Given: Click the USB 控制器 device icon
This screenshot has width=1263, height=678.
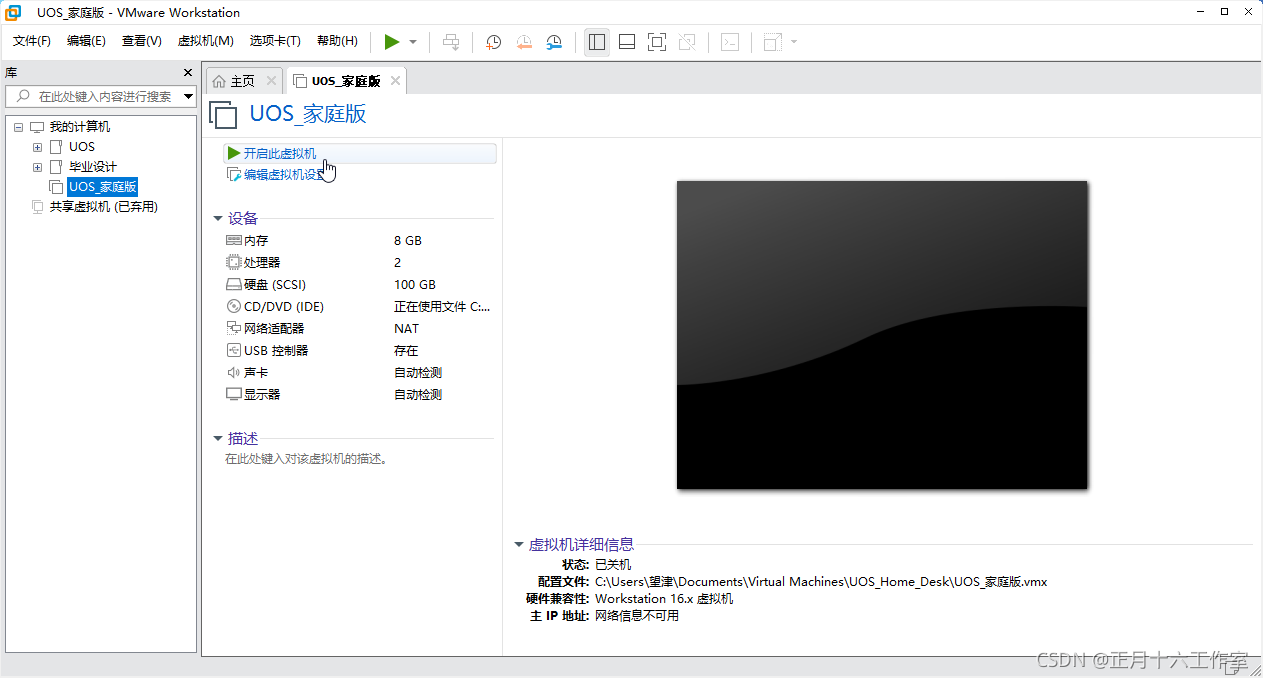Looking at the screenshot, I should pos(234,351).
